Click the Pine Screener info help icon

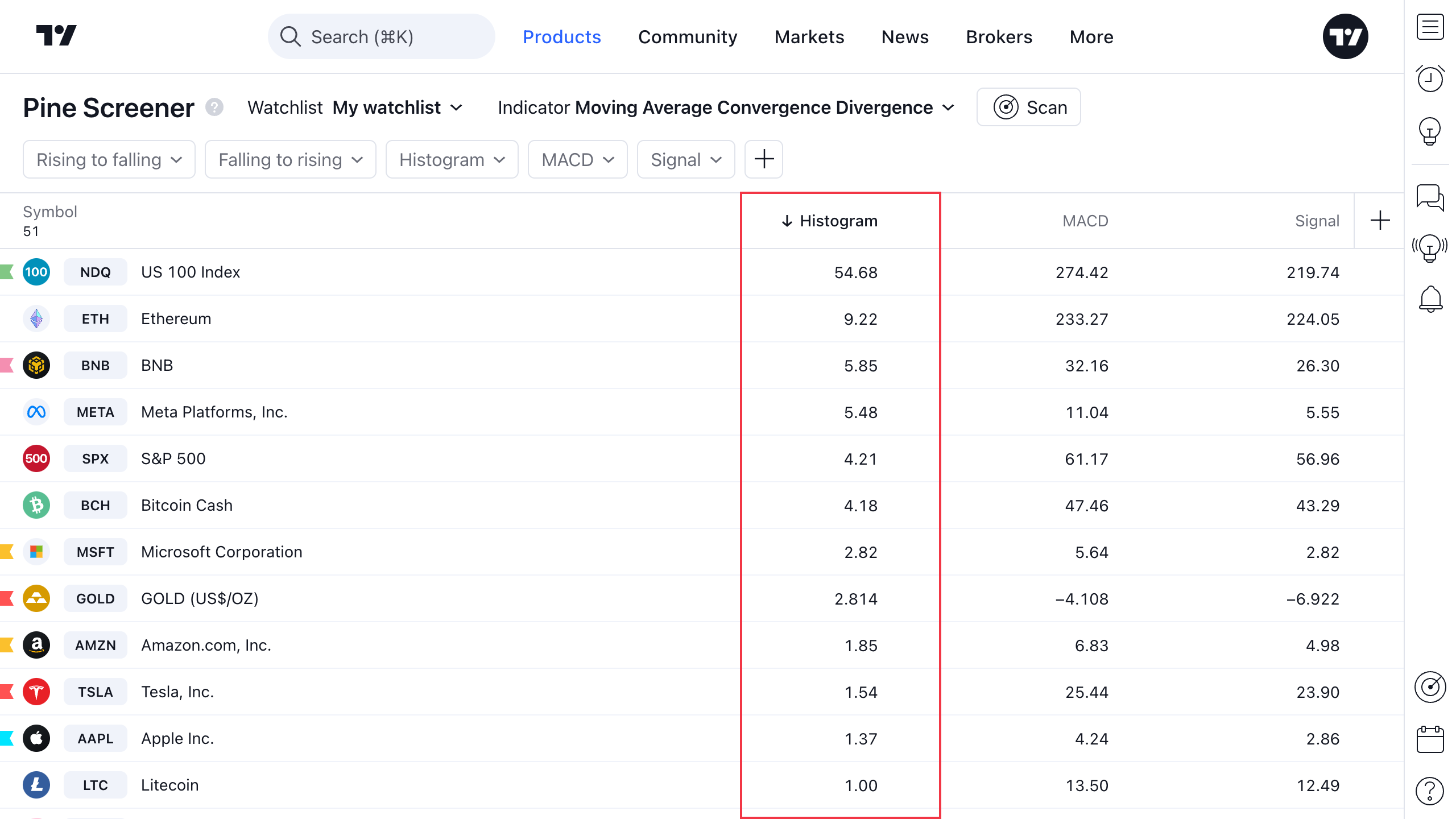pyautogui.click(x=214, y=107)
